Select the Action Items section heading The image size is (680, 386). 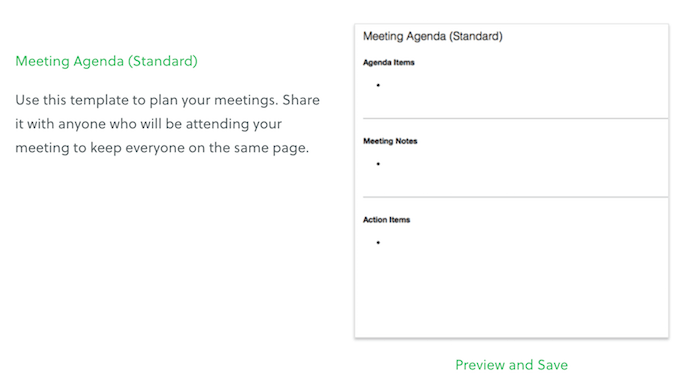coord(386,220)
